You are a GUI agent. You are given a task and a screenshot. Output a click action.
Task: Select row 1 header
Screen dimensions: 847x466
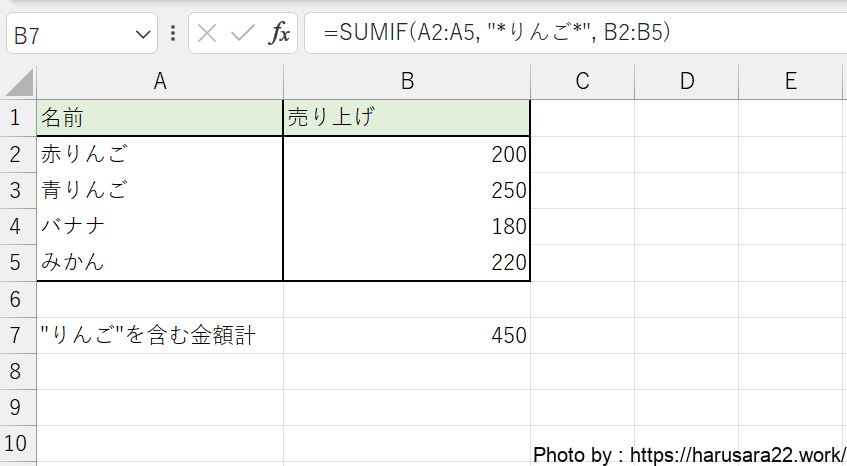pyautogui.click(x=16, y=118)
